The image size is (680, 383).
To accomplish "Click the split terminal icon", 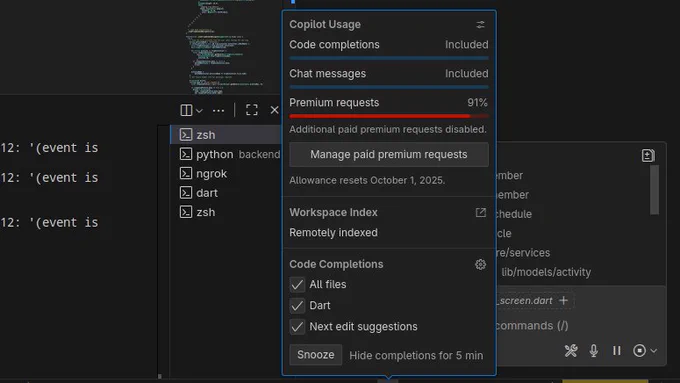I will point(186,110).
